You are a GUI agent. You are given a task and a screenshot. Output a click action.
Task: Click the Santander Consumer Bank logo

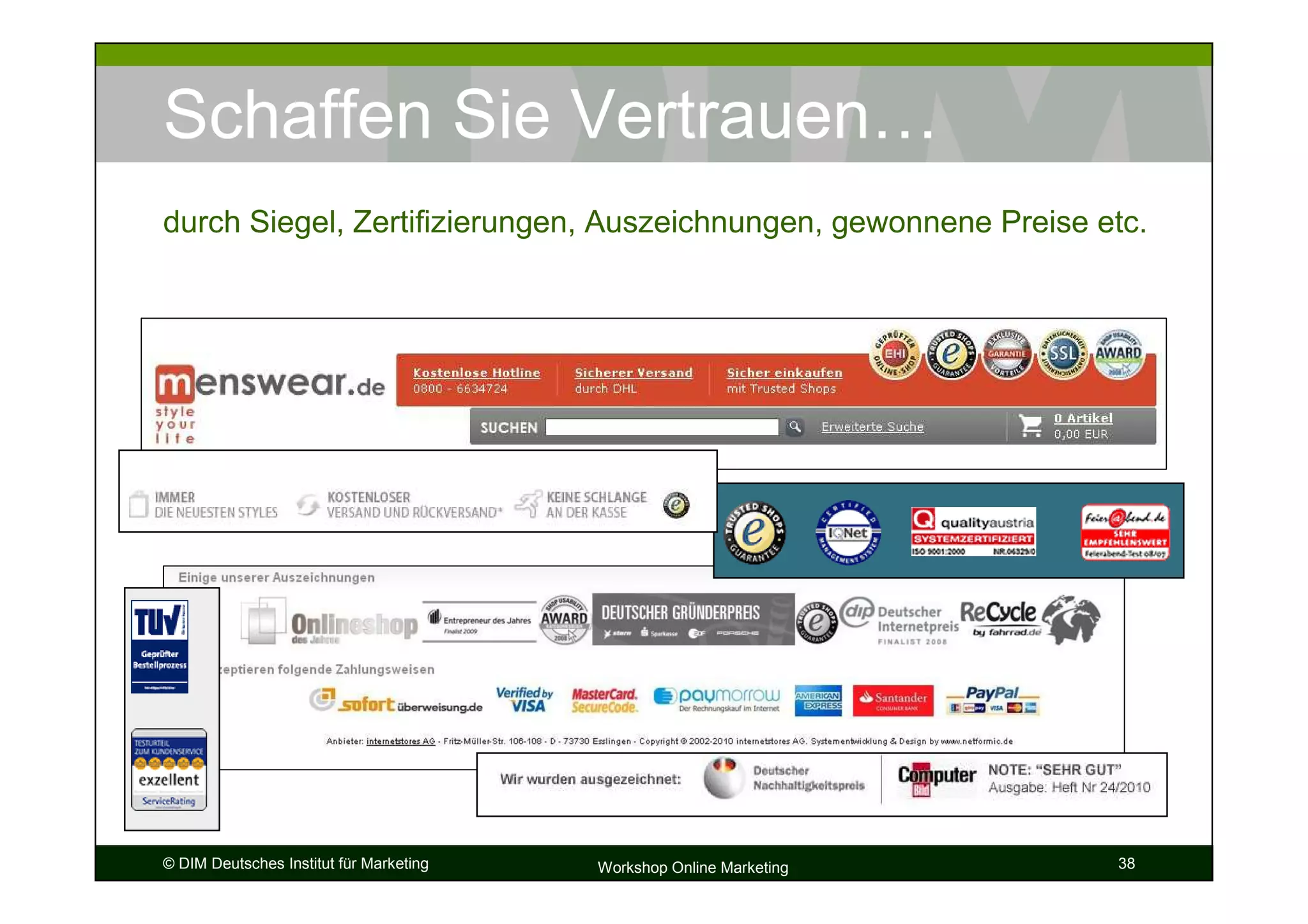click(893, 701)
